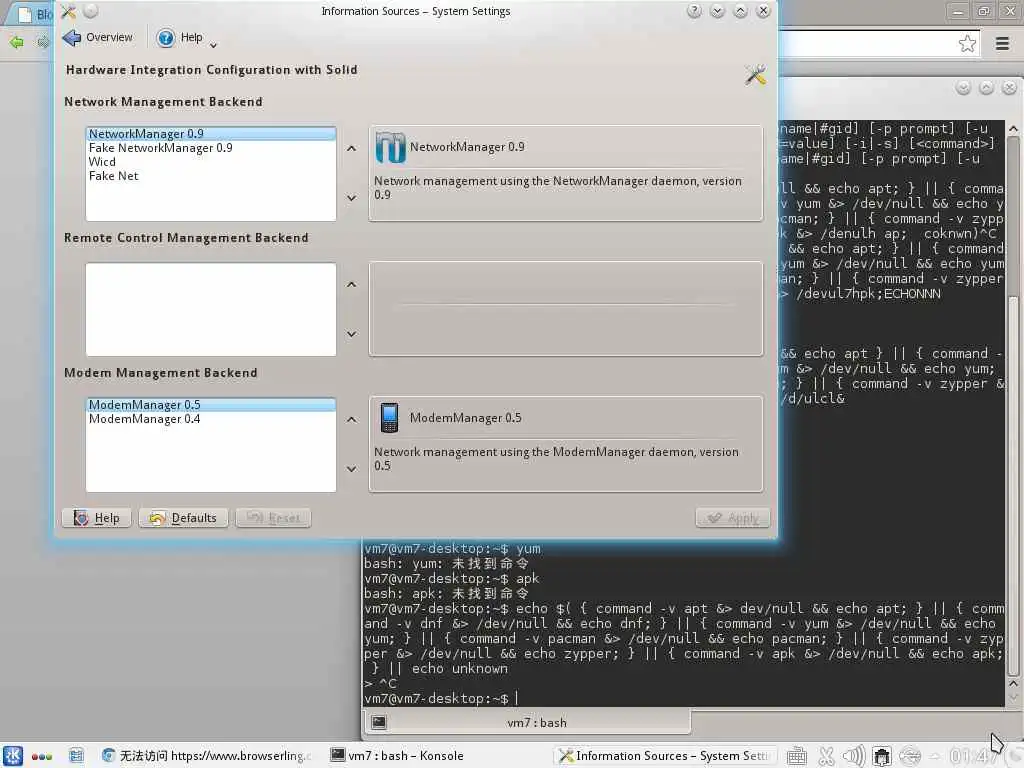
Task: Click the wrench module icon beside heading
Action: pyautogui.click(x=756, y=74)
